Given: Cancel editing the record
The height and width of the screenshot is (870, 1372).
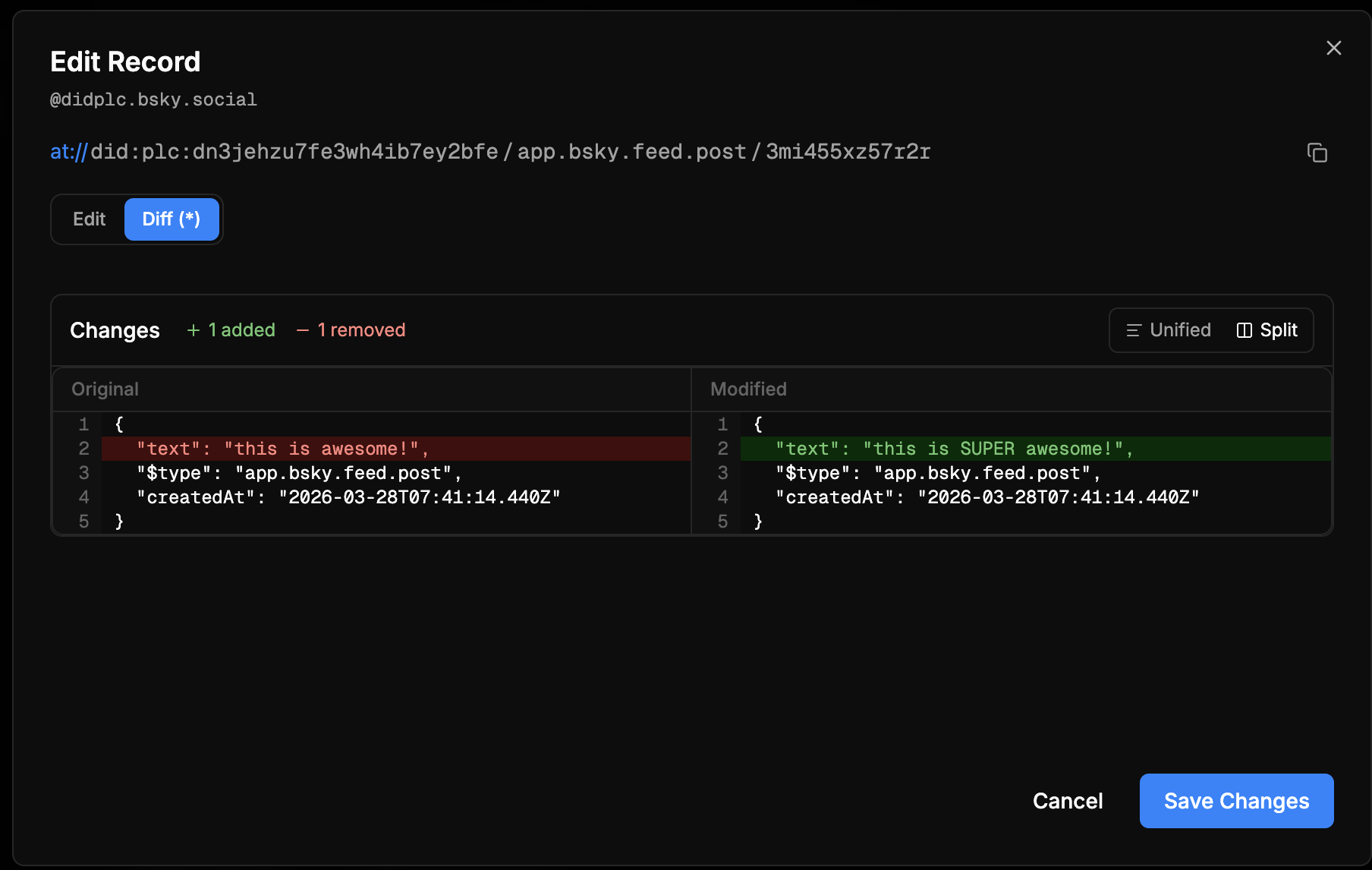Looking at the screenshot, I should pyautogui.click(x=1067, y=801).
